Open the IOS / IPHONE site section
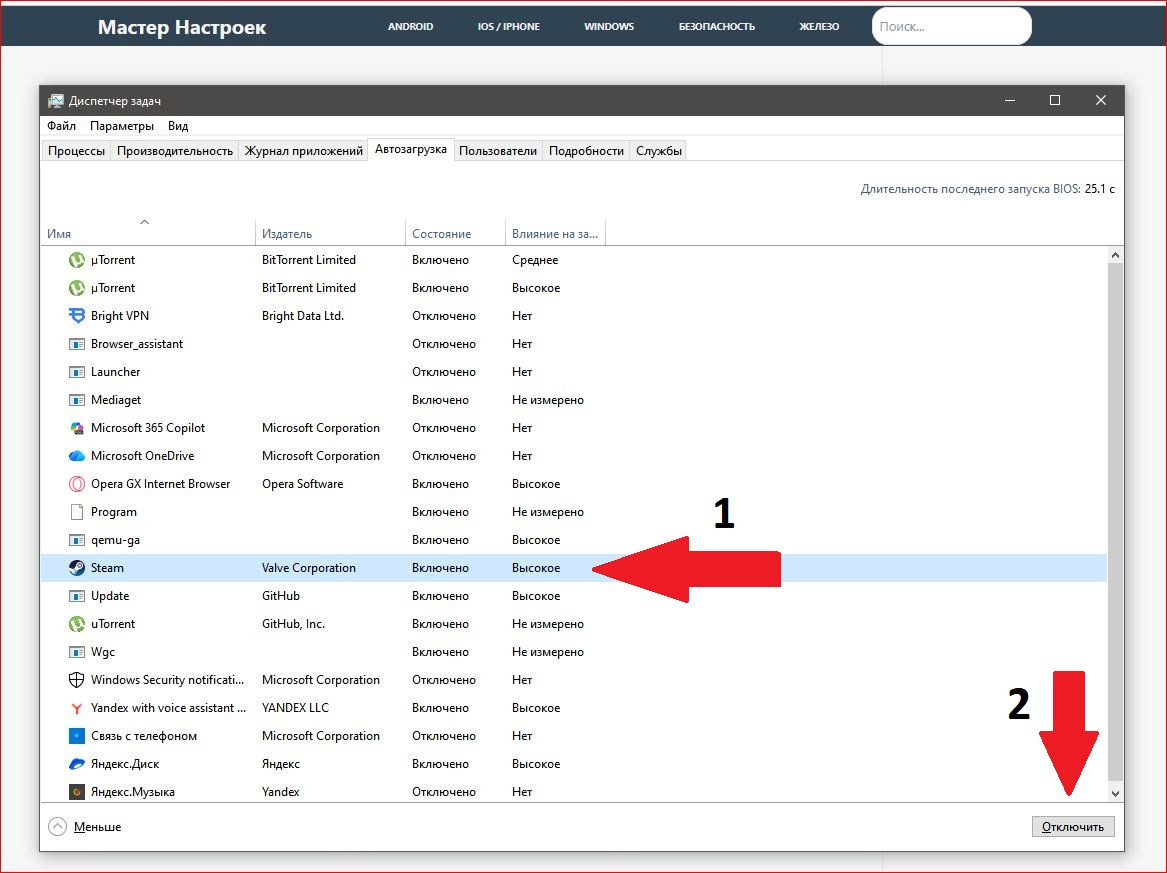The height and width of the screenshot is (873, 1167). 508,27
